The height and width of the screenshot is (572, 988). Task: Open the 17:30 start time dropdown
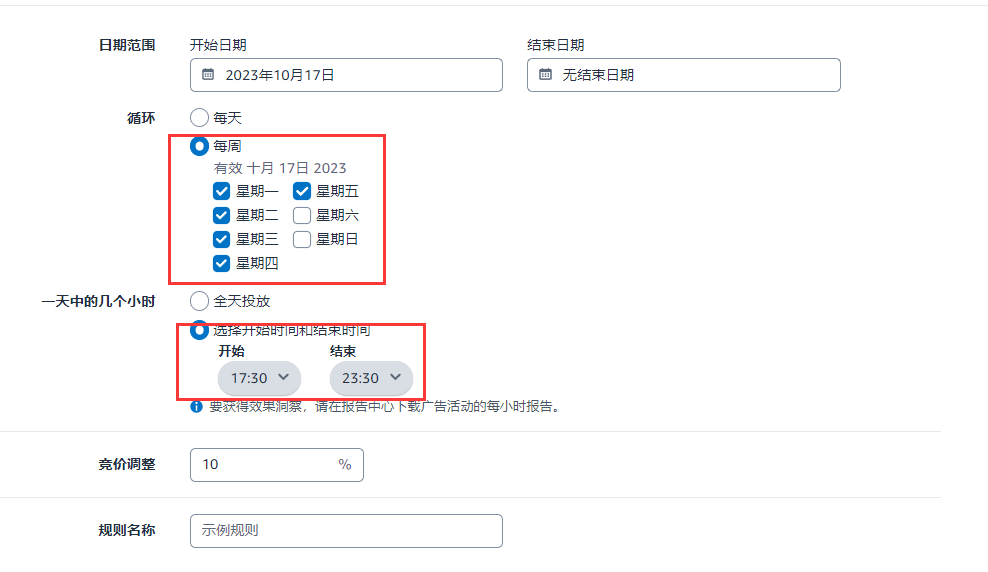click(259, 378)
